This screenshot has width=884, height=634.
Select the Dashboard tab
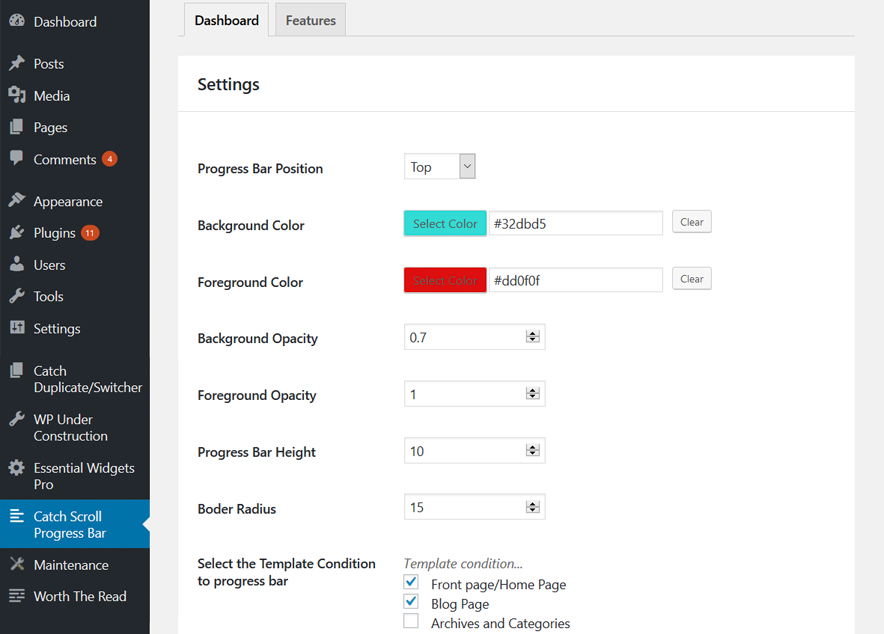[x=225, y=20]
